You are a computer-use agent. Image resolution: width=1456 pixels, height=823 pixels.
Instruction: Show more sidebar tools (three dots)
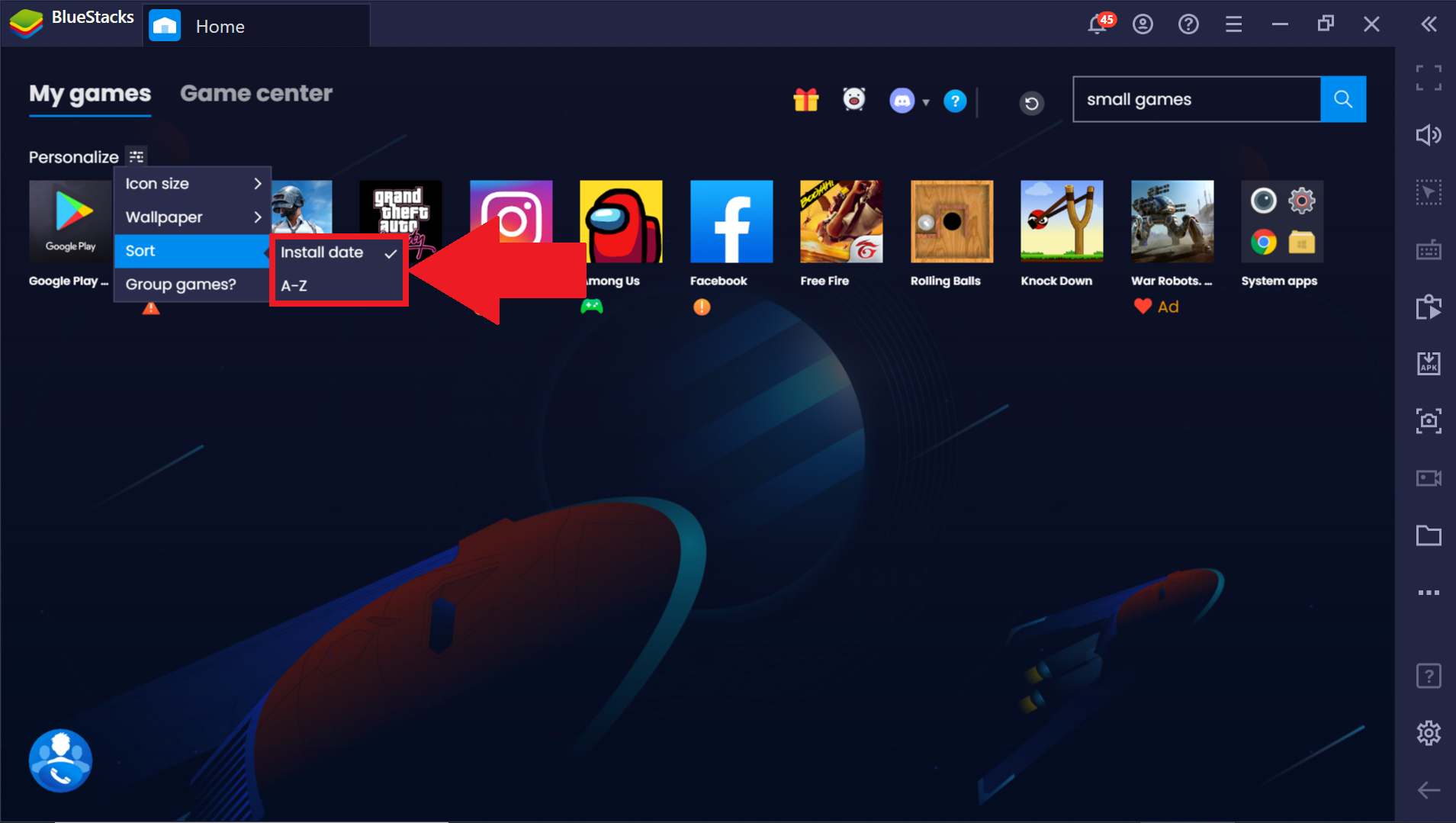[x=1429, y=593]
